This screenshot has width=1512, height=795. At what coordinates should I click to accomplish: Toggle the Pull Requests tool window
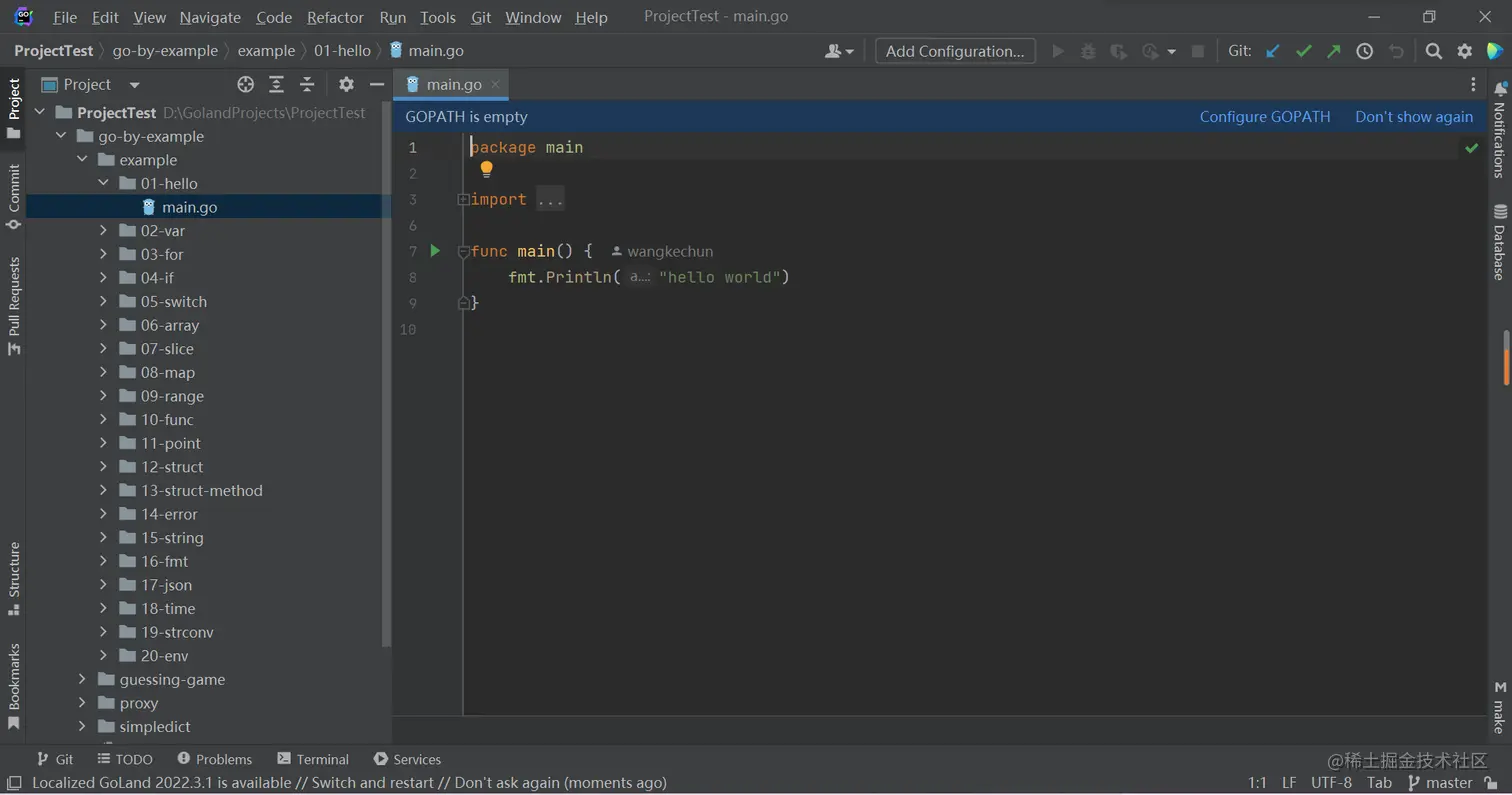[14, 306]
